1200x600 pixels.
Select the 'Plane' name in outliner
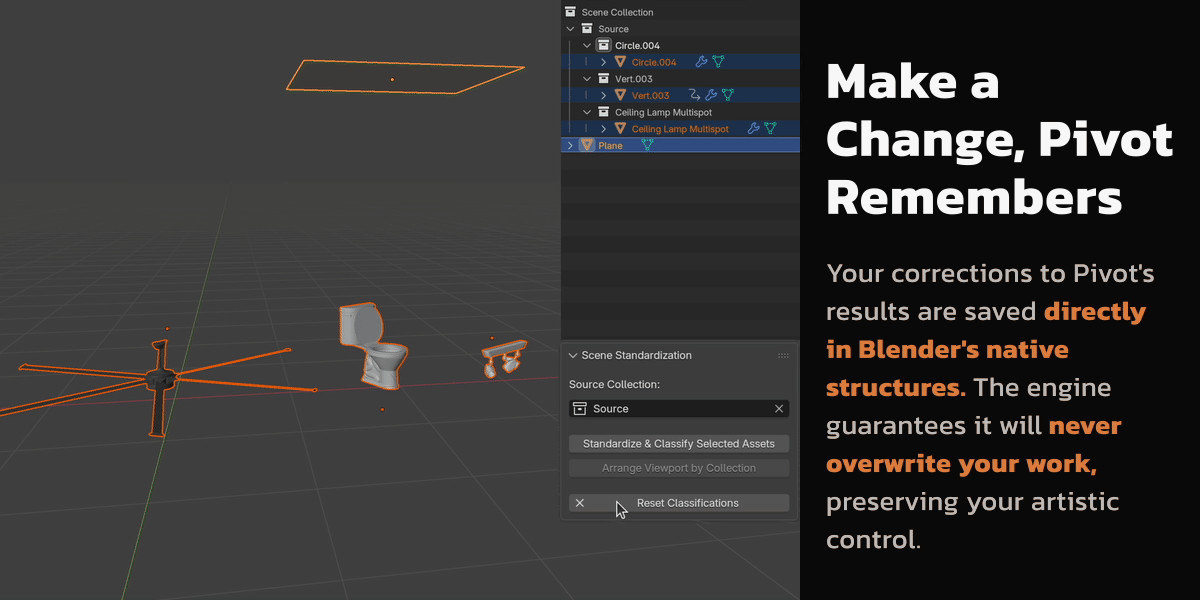tap(610, 145)
